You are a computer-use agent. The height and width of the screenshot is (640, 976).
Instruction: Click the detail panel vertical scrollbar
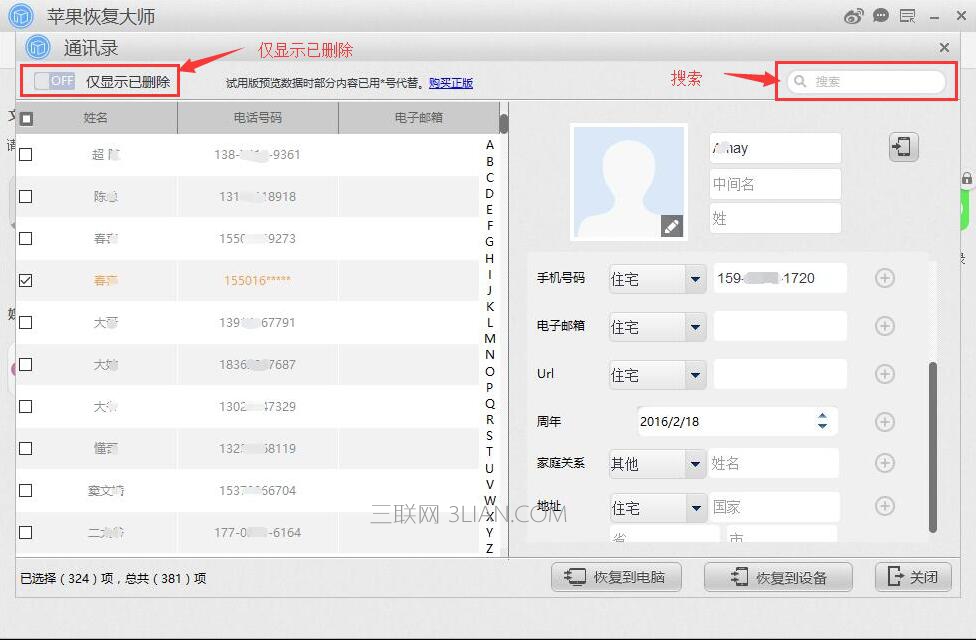point(932,447)
